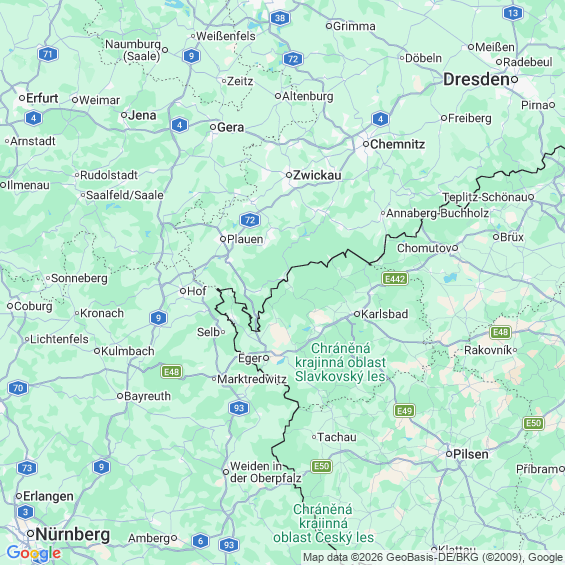Click the A71 highway shield icon
The image size is (565, 565).
pos(48,54)
